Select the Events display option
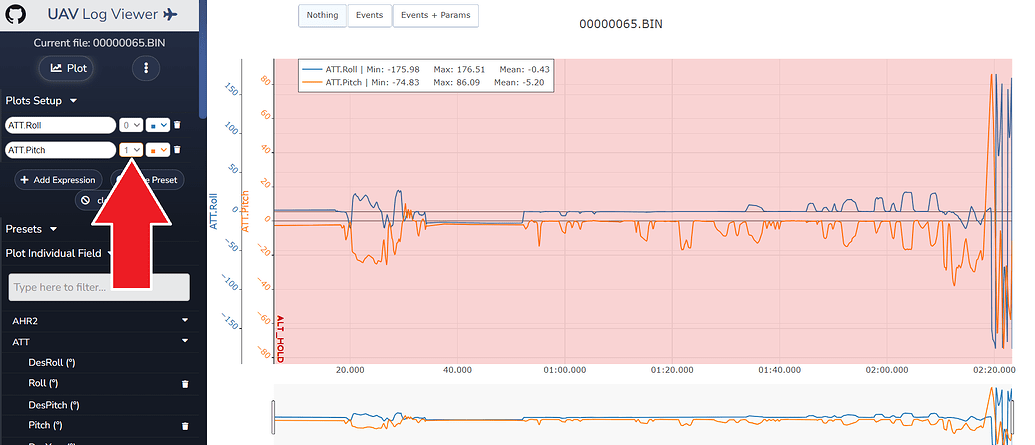 click(369, 16)
